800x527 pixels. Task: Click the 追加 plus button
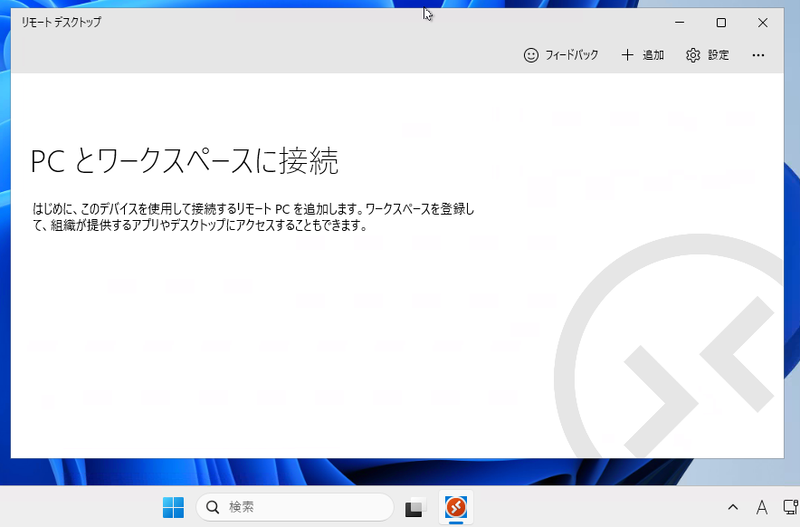pos(642,55)
